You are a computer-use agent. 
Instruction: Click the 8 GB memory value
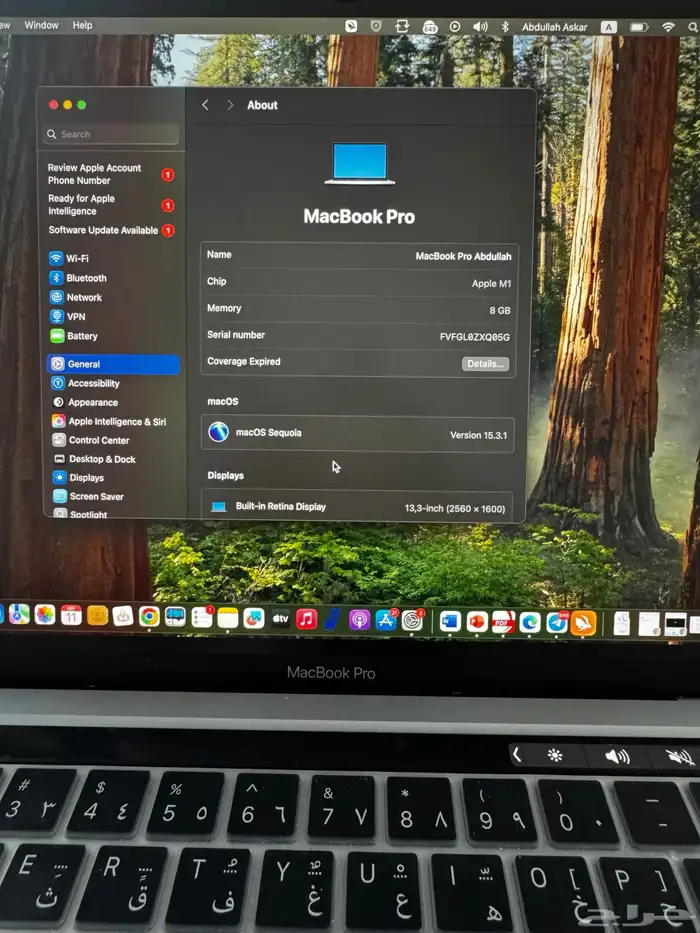(x=500, y=311)
